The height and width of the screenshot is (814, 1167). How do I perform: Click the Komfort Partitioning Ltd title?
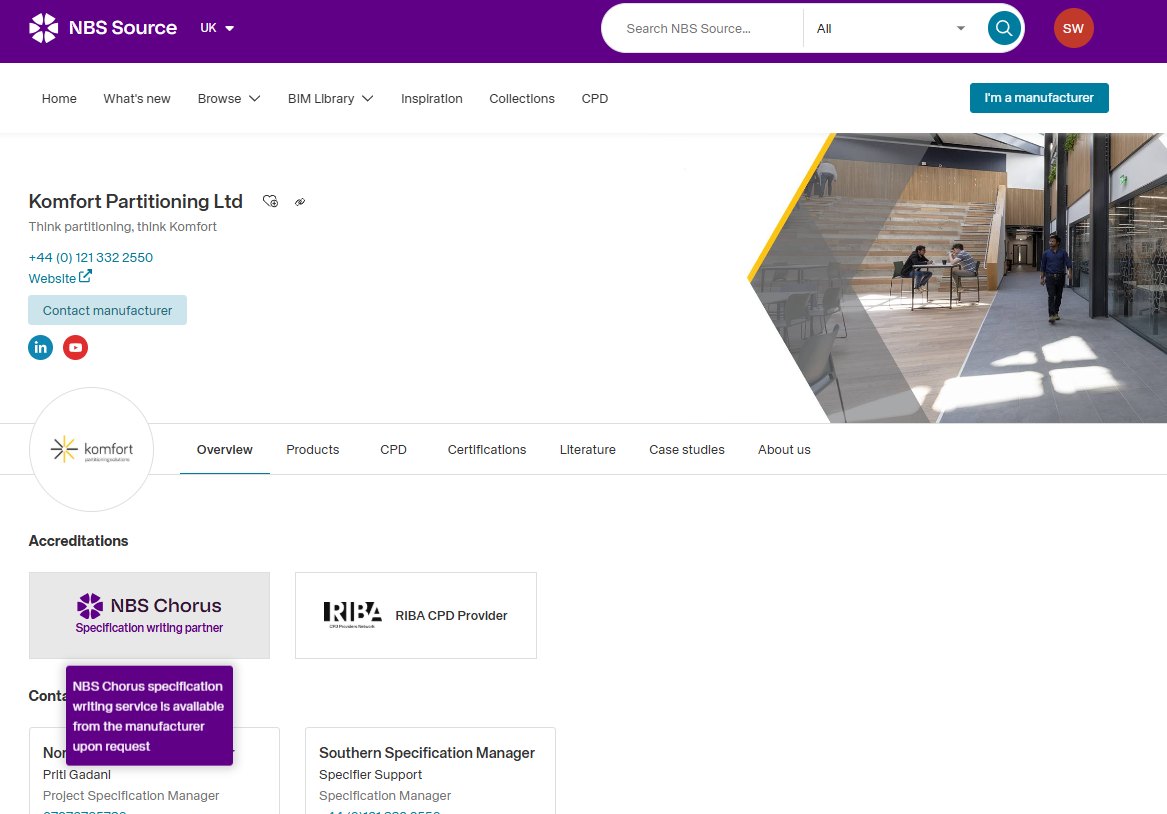[135, 202]
